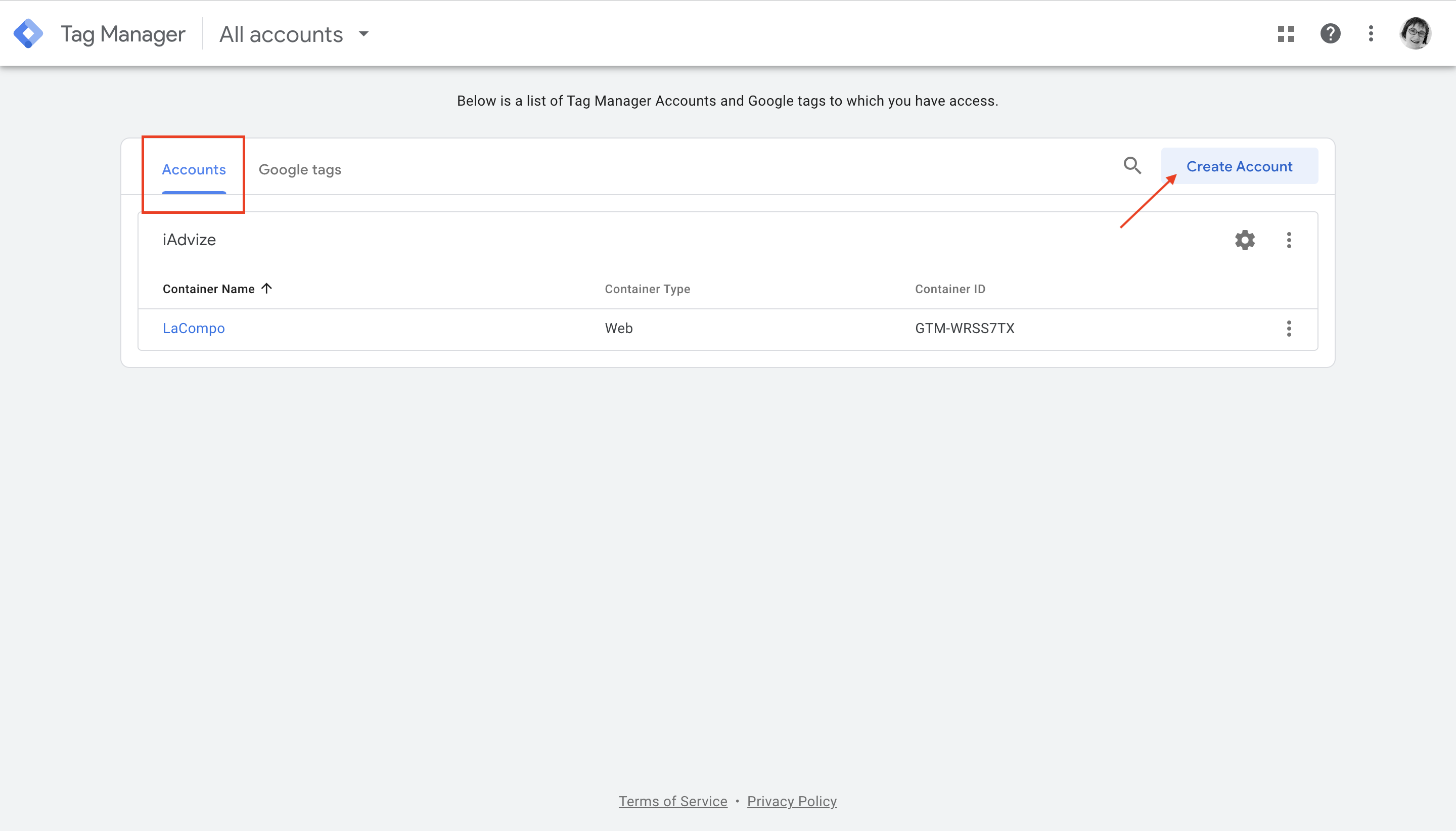Click the All accounts label

coord(281,34)
